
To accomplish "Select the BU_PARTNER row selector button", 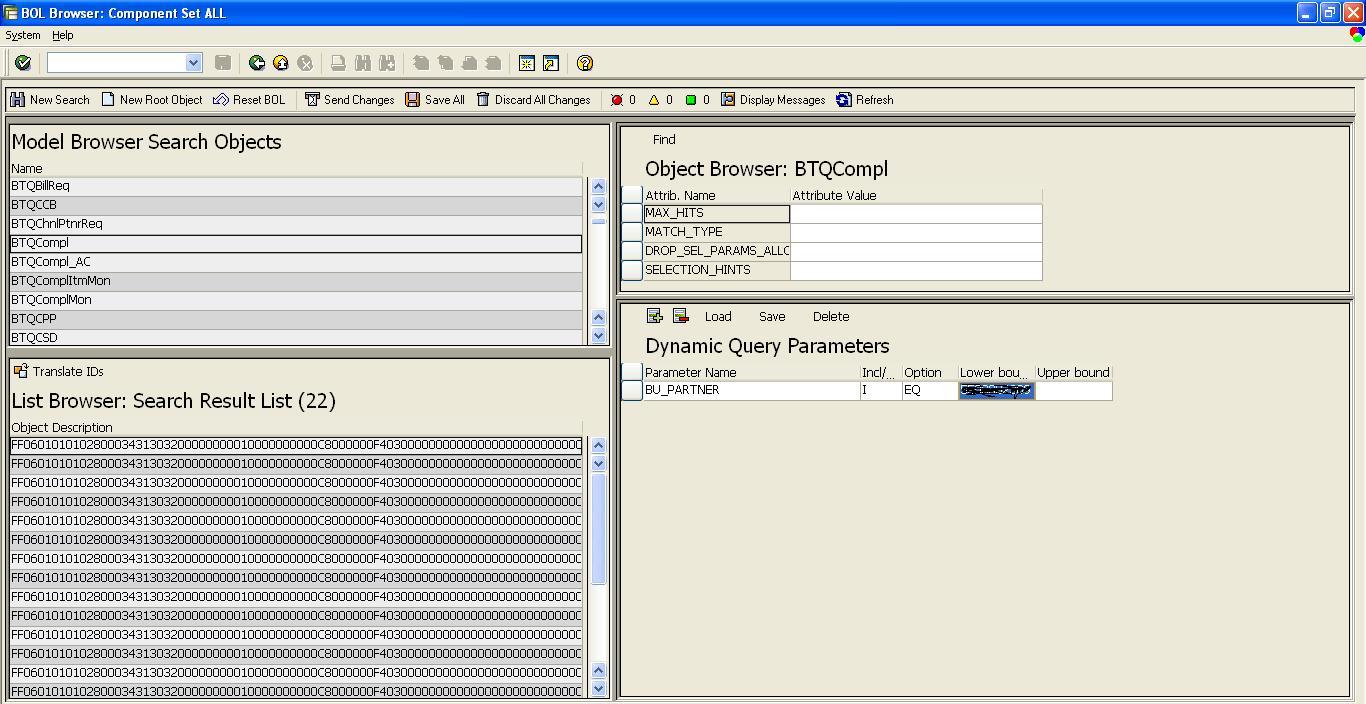I will pos(631,391).
